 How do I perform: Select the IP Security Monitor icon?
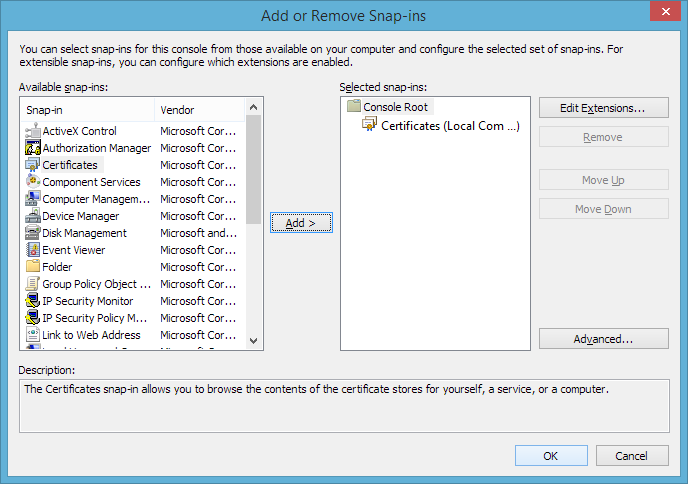coord(32,301)
